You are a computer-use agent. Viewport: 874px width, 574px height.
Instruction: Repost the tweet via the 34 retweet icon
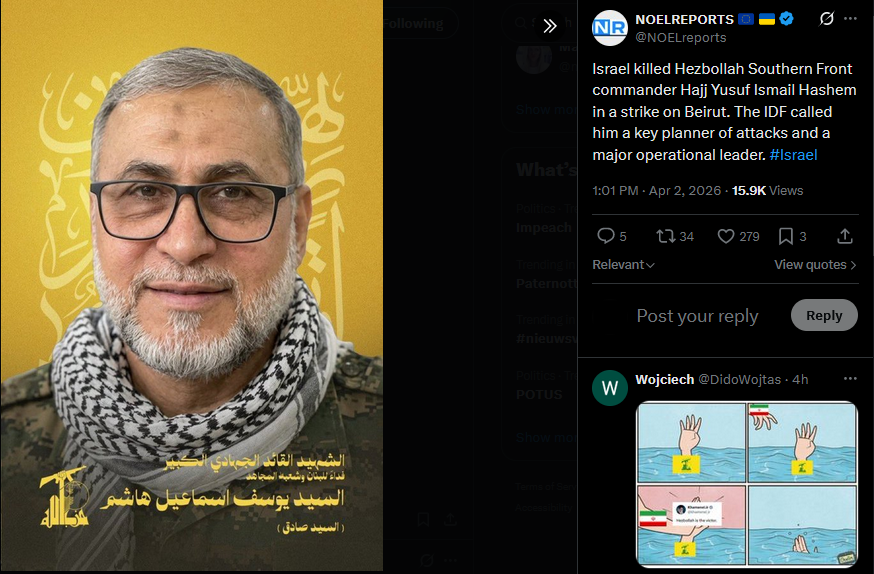click(675, 236)
